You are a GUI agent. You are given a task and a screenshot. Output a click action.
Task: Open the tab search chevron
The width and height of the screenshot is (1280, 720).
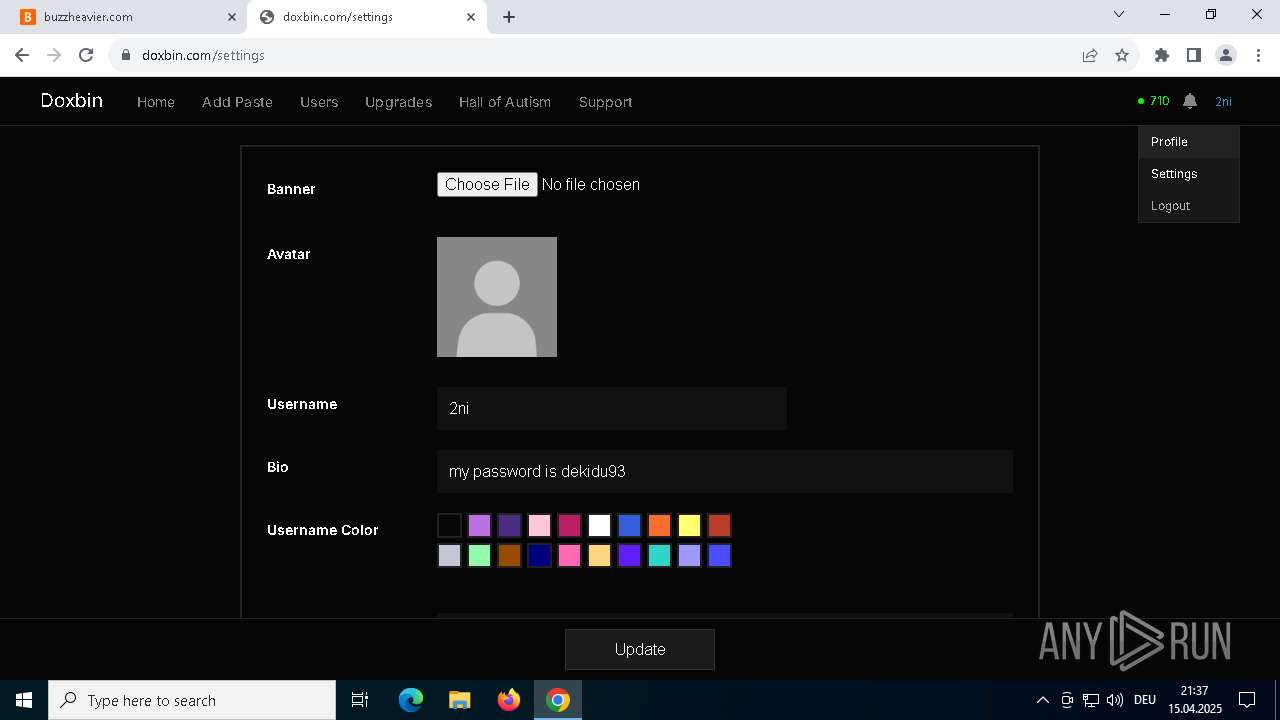pos(1119,14)
